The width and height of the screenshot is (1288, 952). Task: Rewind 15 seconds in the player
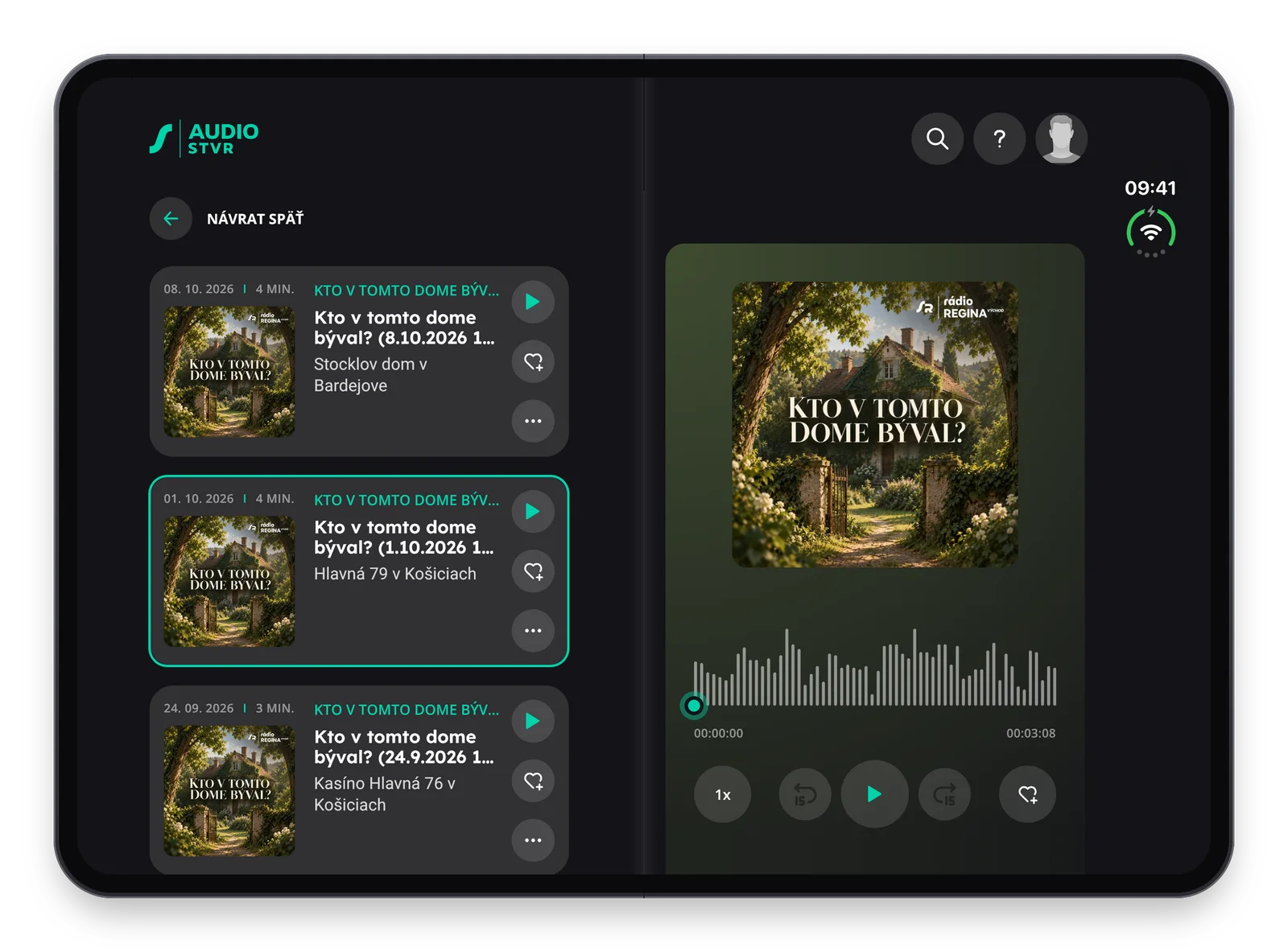(805, 794)
